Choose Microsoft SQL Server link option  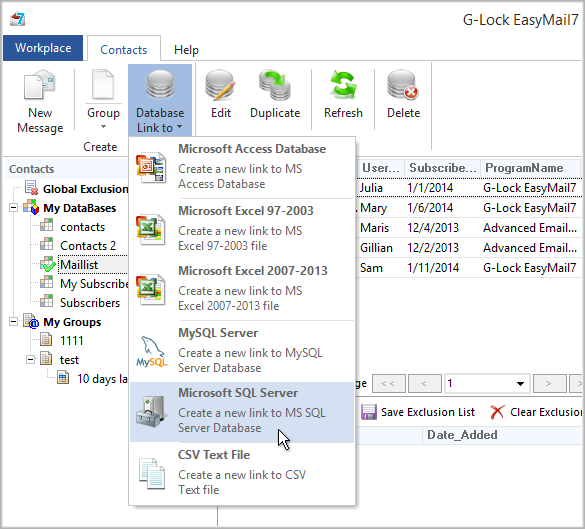pyautogui.click(x=242, y=412)
